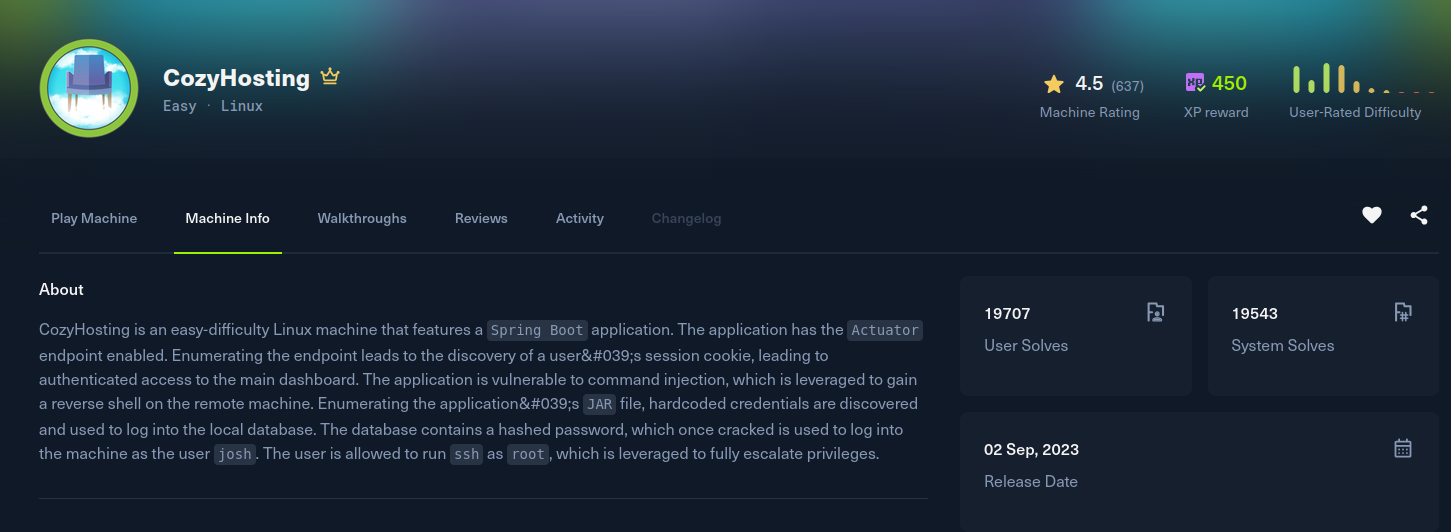
Task: Click the Actuator code tag
Action: point(885,330)
